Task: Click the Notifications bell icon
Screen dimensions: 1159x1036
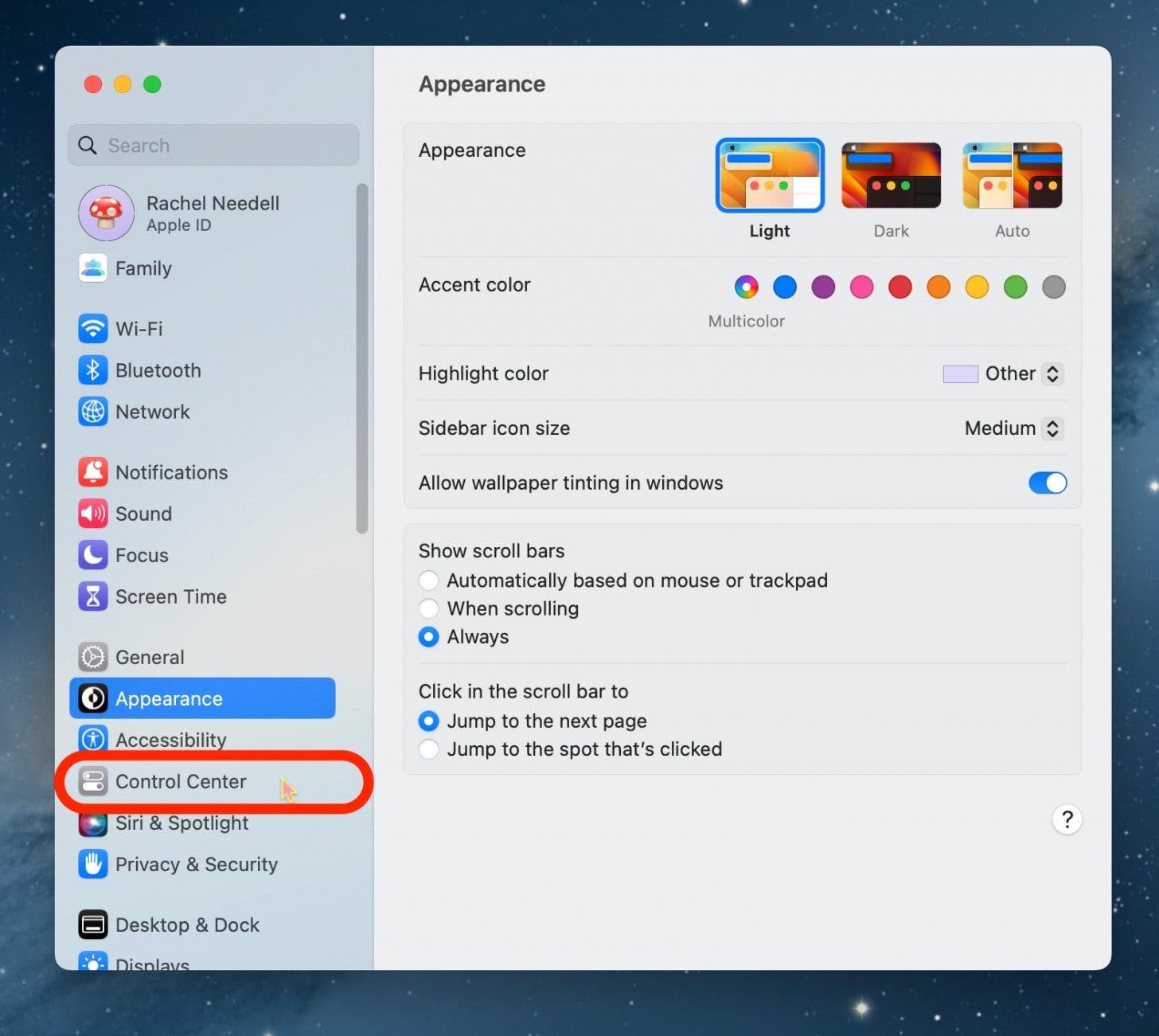Action: tap(93, 472)
